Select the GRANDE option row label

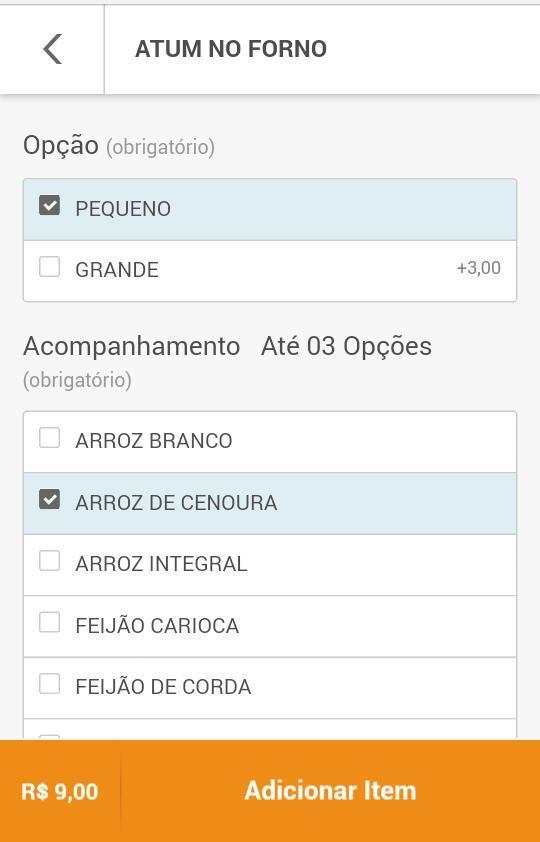117,270
